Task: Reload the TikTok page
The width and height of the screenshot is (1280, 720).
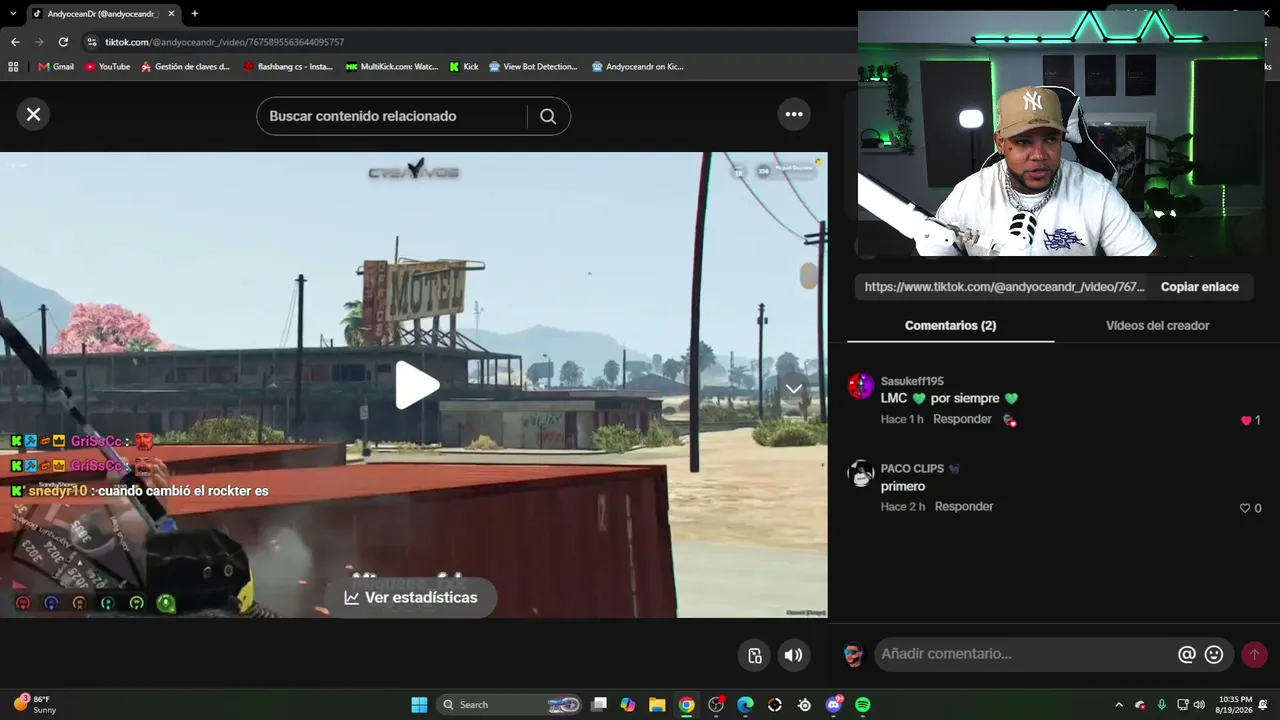Action: pyautogui.click(x=63, y=42)
